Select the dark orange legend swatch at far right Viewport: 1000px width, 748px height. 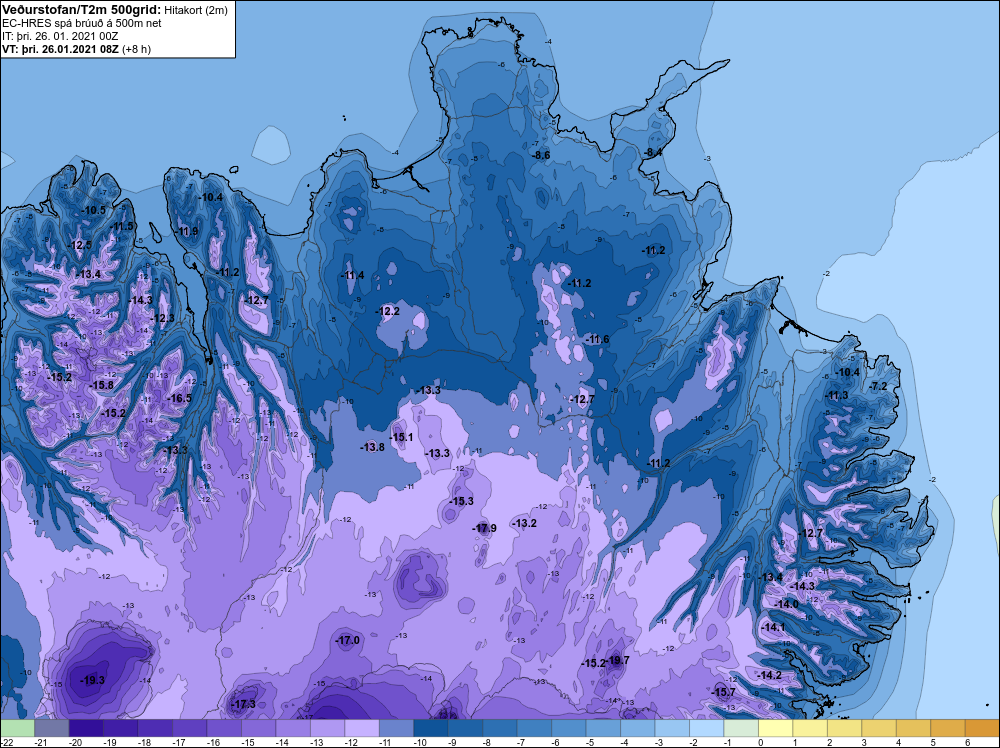982,728
